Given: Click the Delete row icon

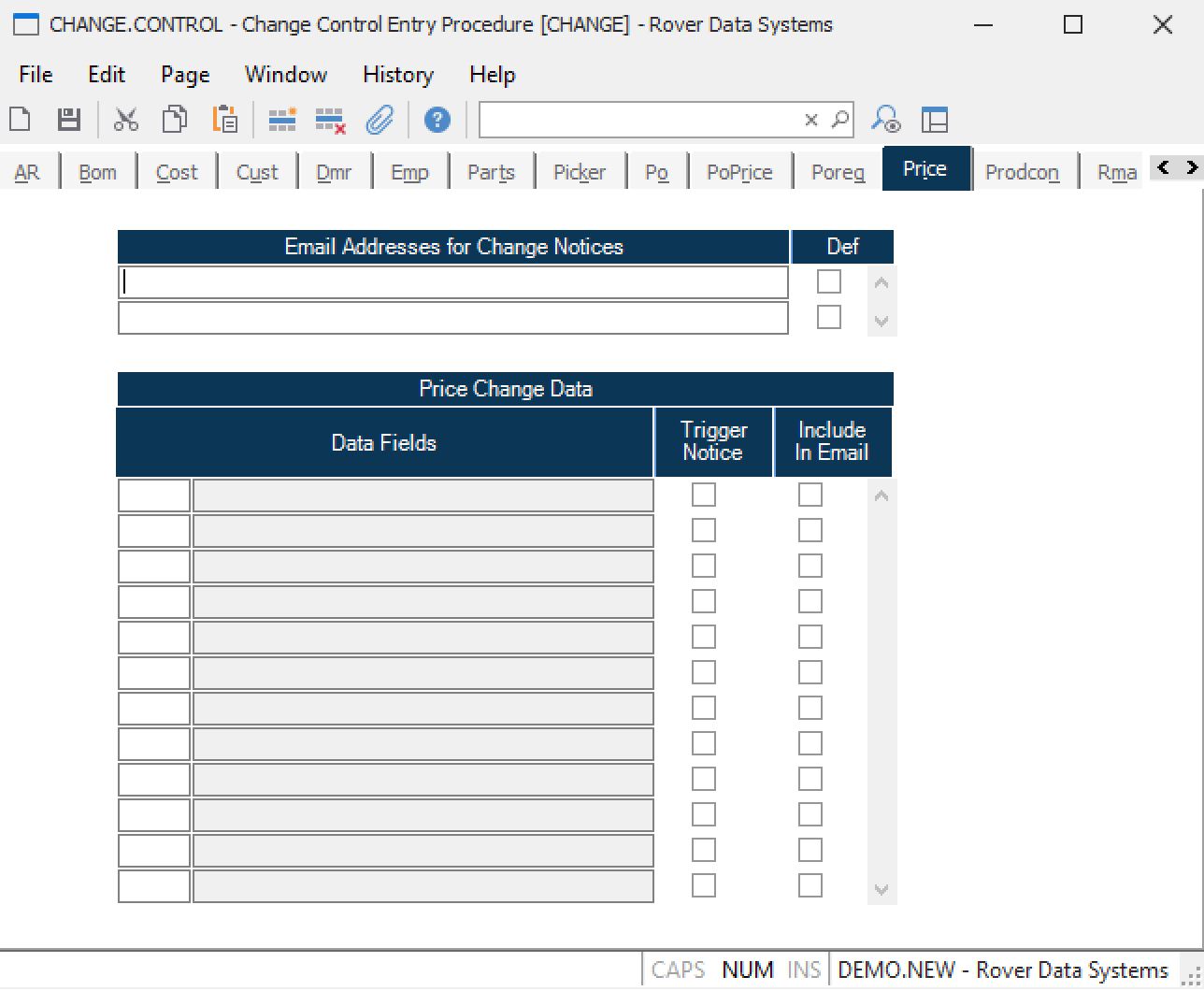Looking at the screenshot, I should pos(330,120).
